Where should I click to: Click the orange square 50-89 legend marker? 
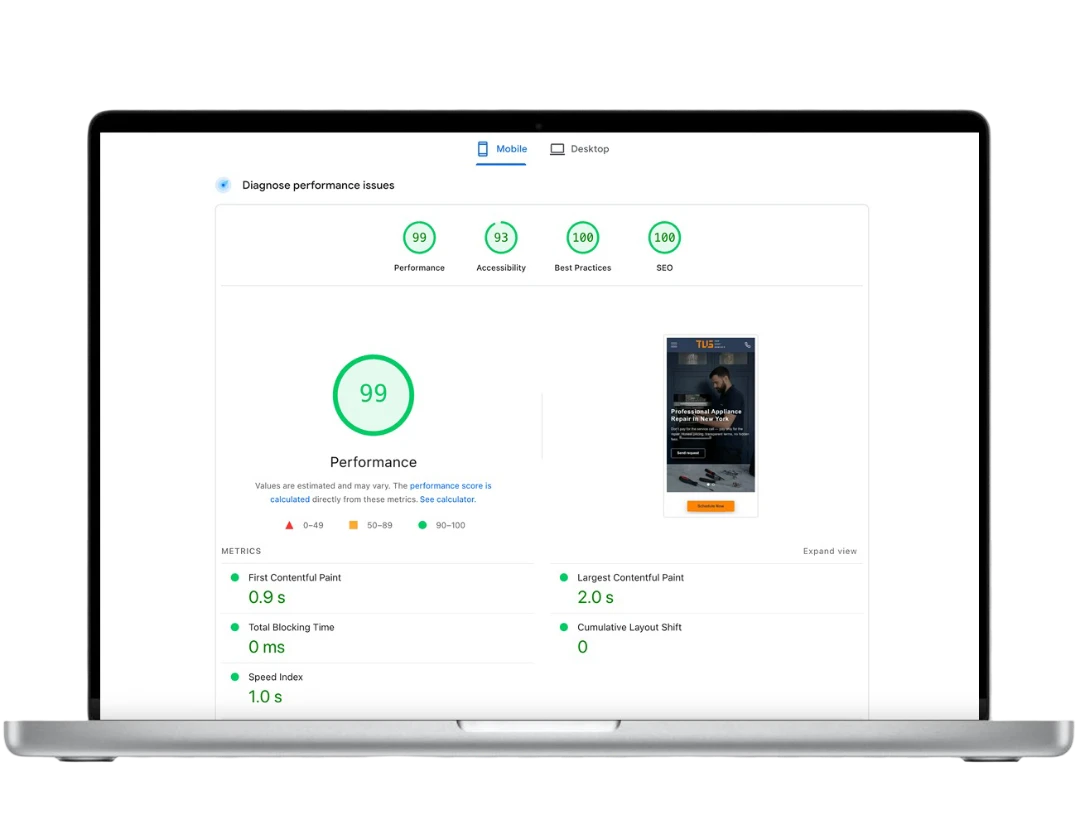(352, 524)
